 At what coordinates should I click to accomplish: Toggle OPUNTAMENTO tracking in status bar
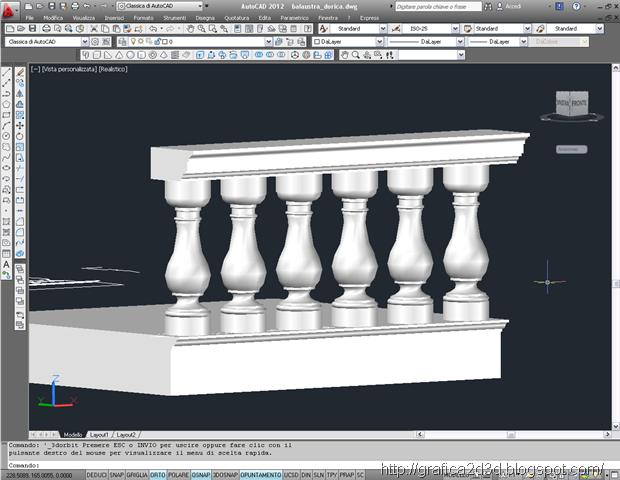[261, 475]
